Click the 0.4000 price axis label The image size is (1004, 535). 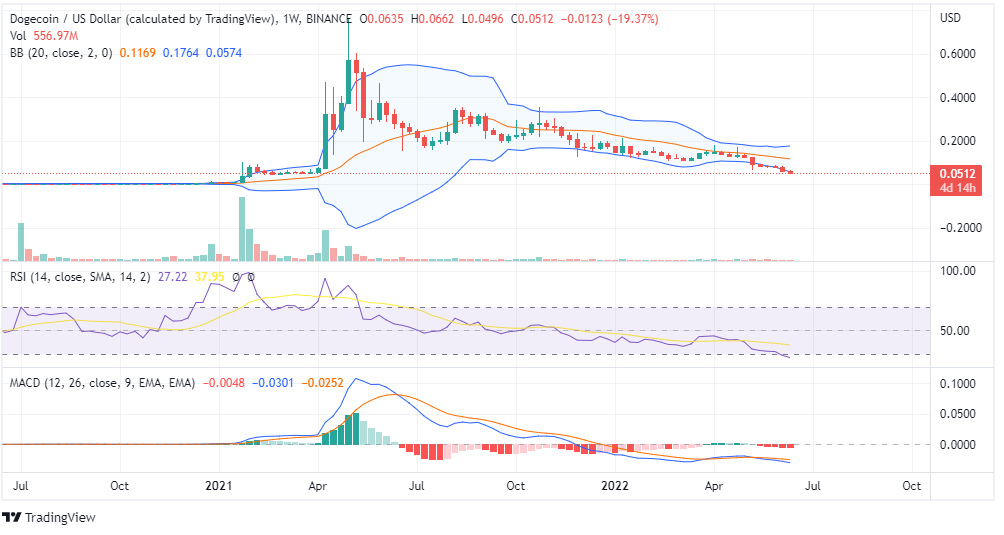(x=957, y=97)
